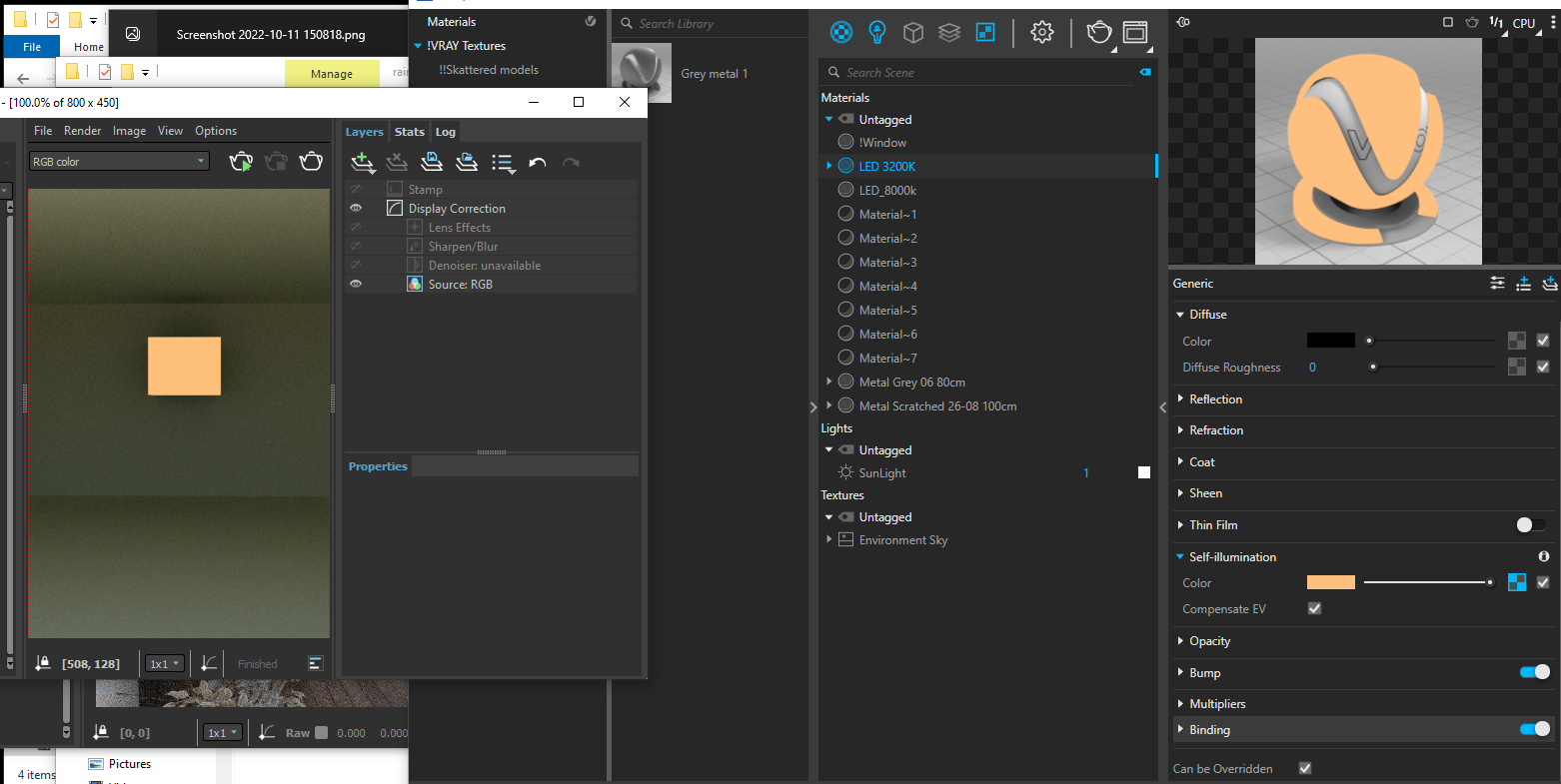
Task: Open the frame buffer Render menu
Action: coord(82,131)
